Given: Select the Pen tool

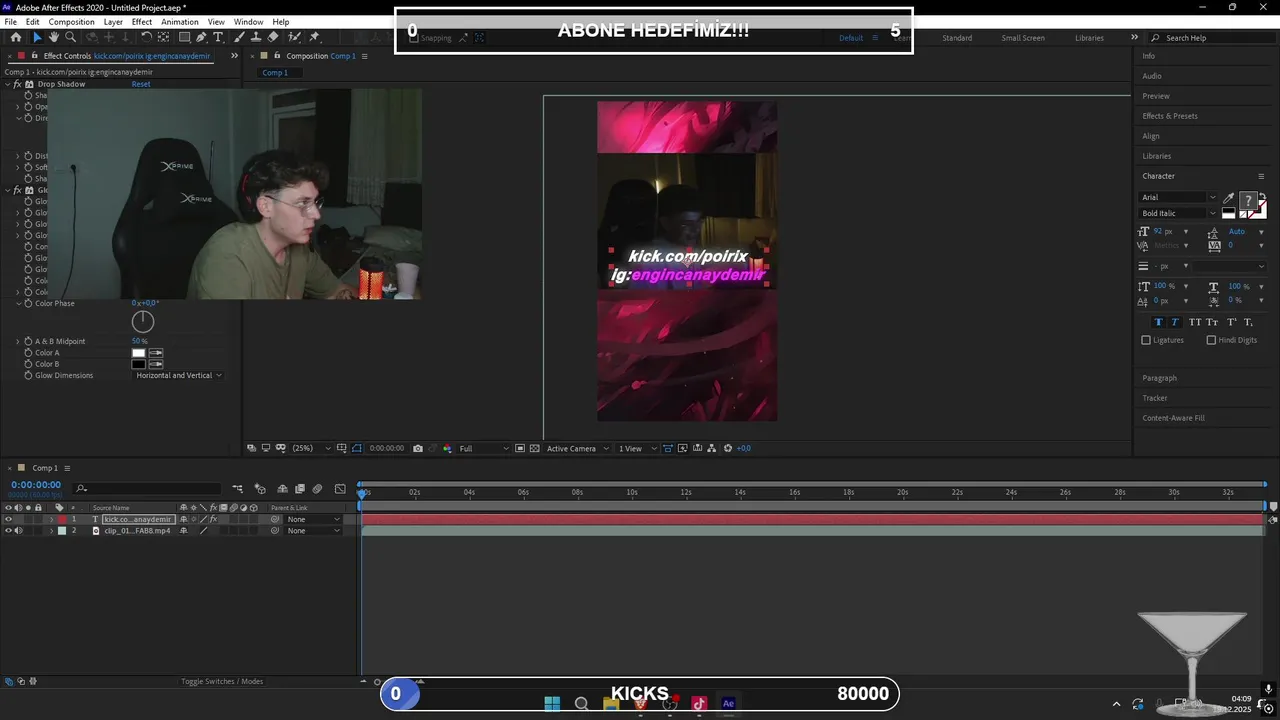Looking at the screenshot, I should pos(201,37).
